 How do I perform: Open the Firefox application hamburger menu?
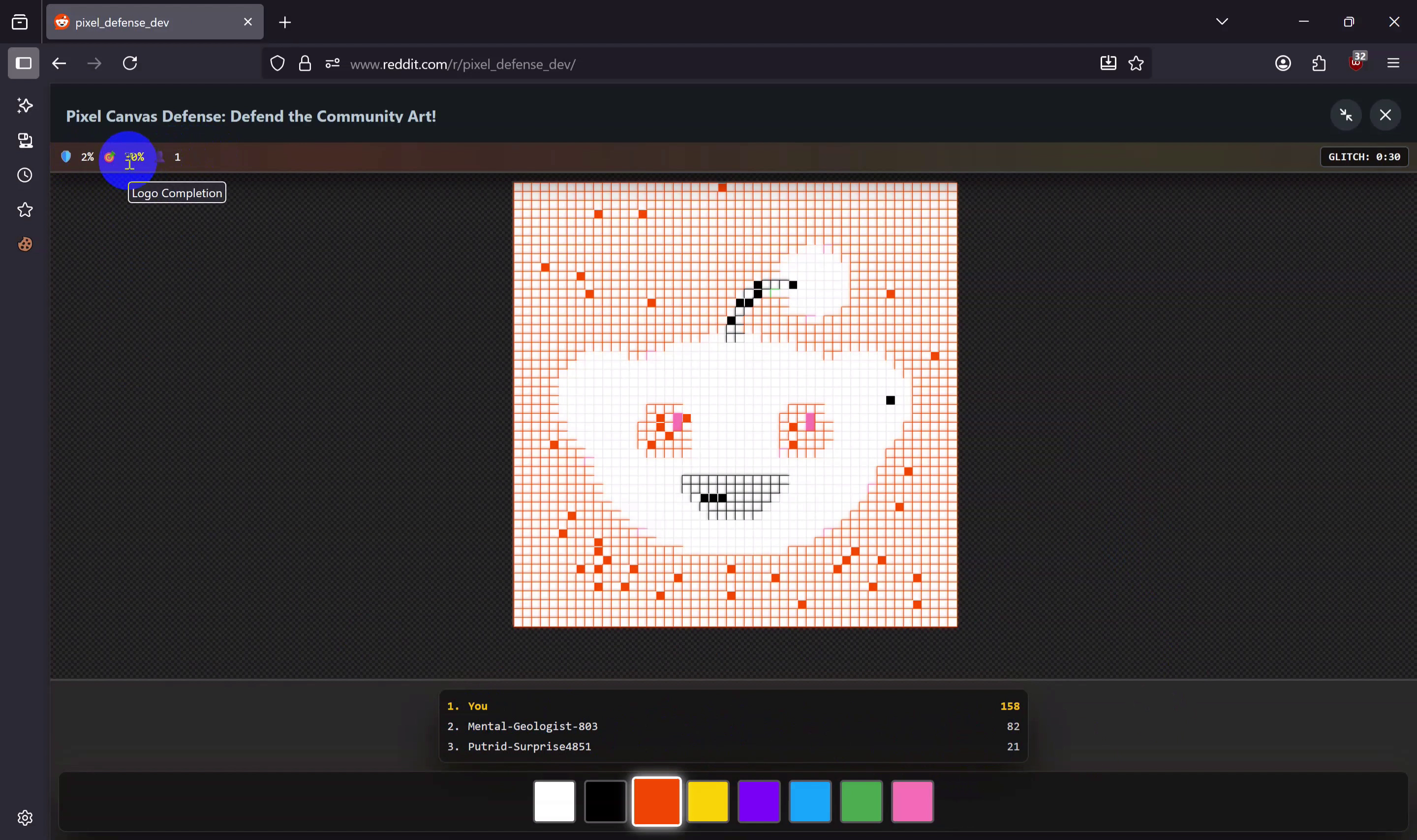point(1393,63)
